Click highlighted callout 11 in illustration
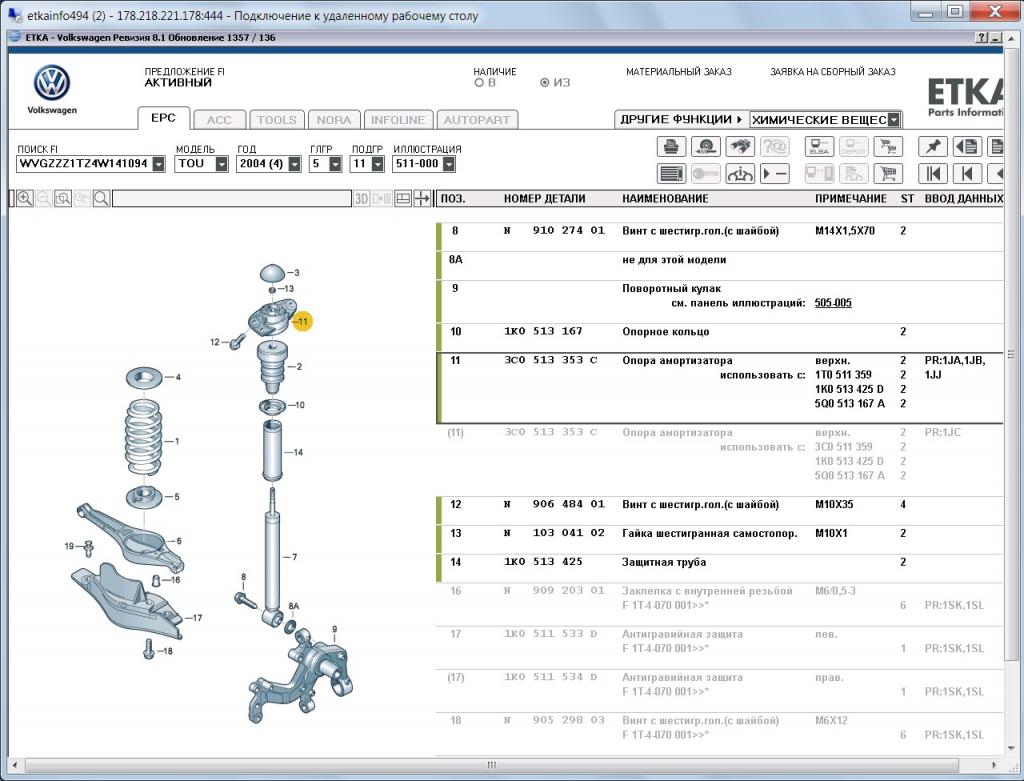This screenshot has width=1024, height=781. (302, 321)
